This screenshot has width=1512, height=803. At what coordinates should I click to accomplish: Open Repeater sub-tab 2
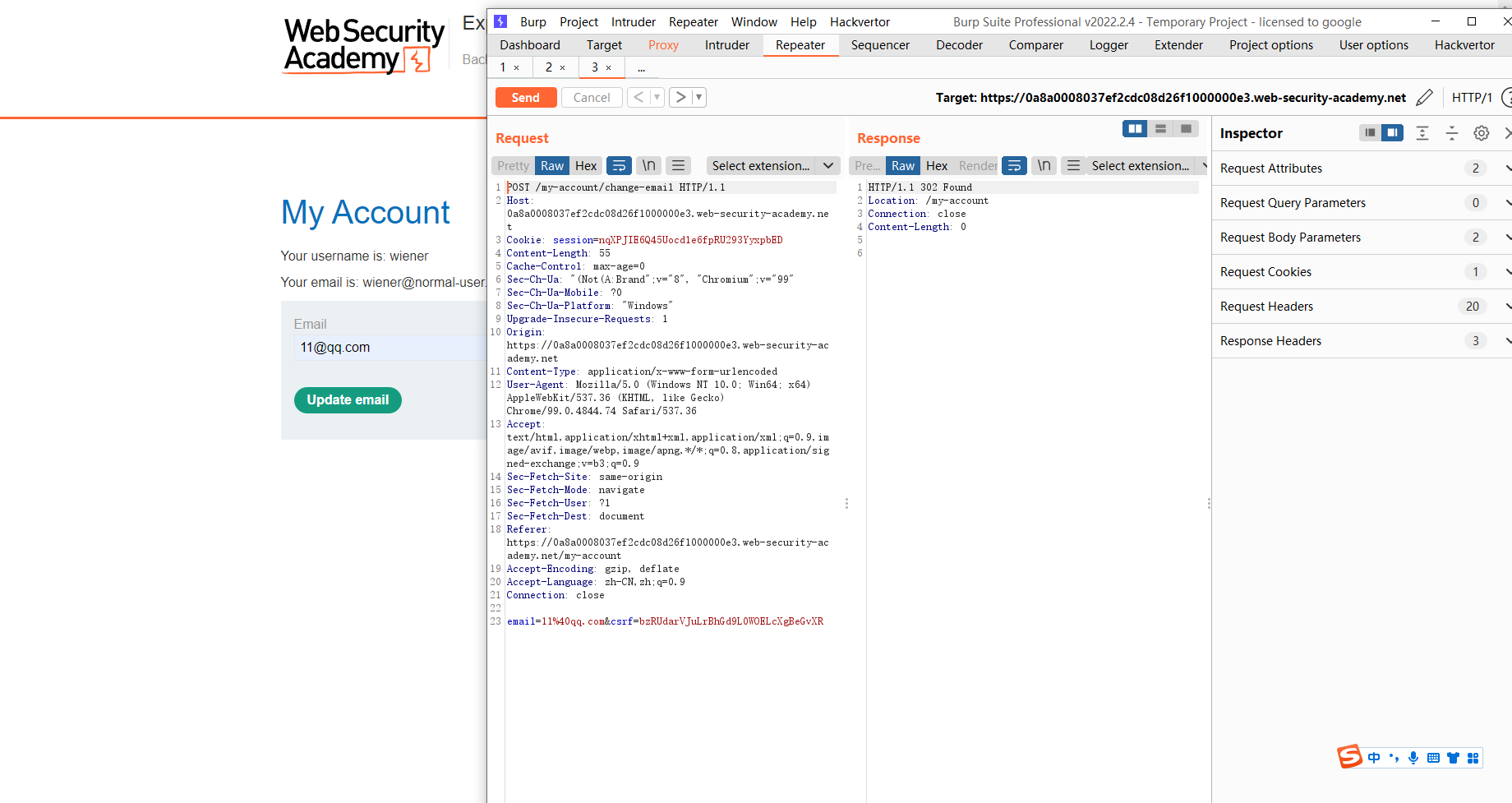pyautogui.click(x=549, y=67)
